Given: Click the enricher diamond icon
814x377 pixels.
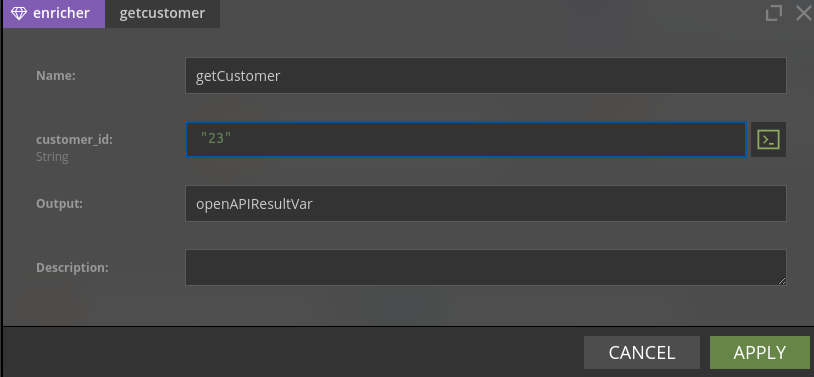Looking at the screenshot, I should click(x=19, y=14).
